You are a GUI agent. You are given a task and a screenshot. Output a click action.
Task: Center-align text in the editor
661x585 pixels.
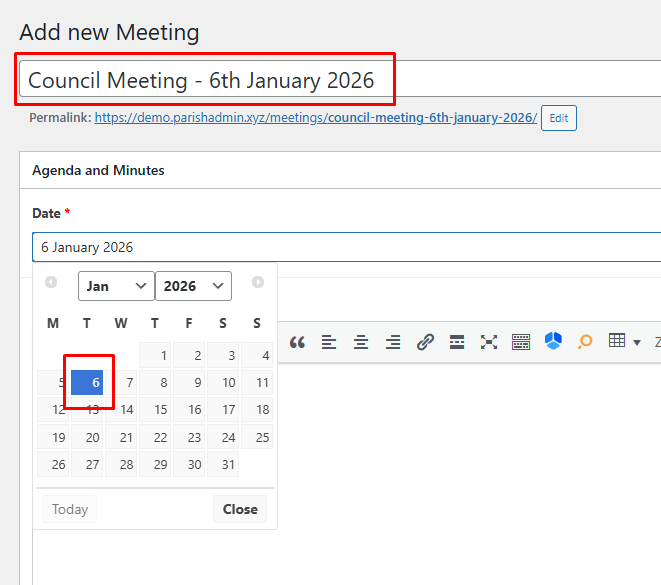coord(361,342)
